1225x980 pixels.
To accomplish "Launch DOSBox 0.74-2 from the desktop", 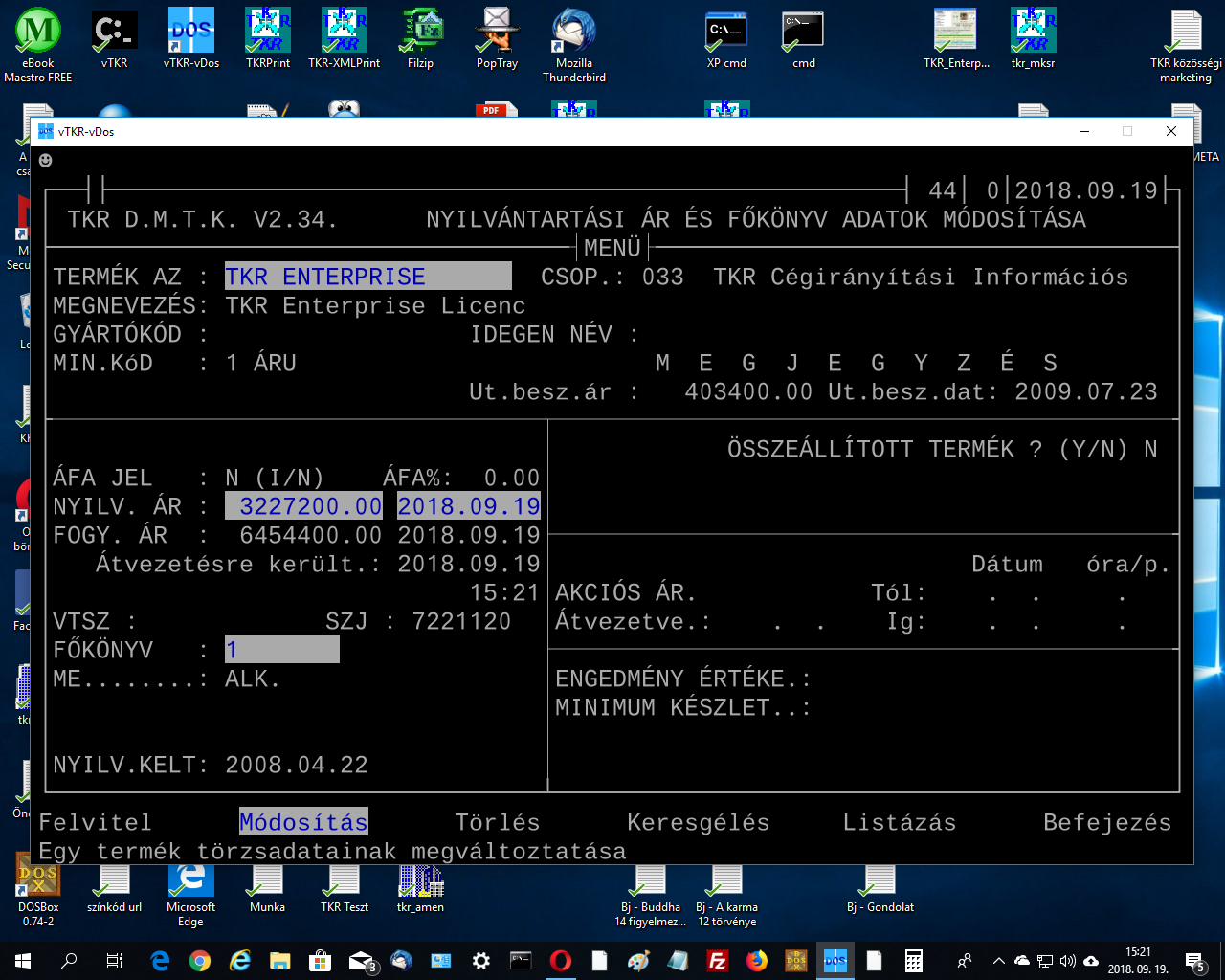I will [x=38, y=890].
